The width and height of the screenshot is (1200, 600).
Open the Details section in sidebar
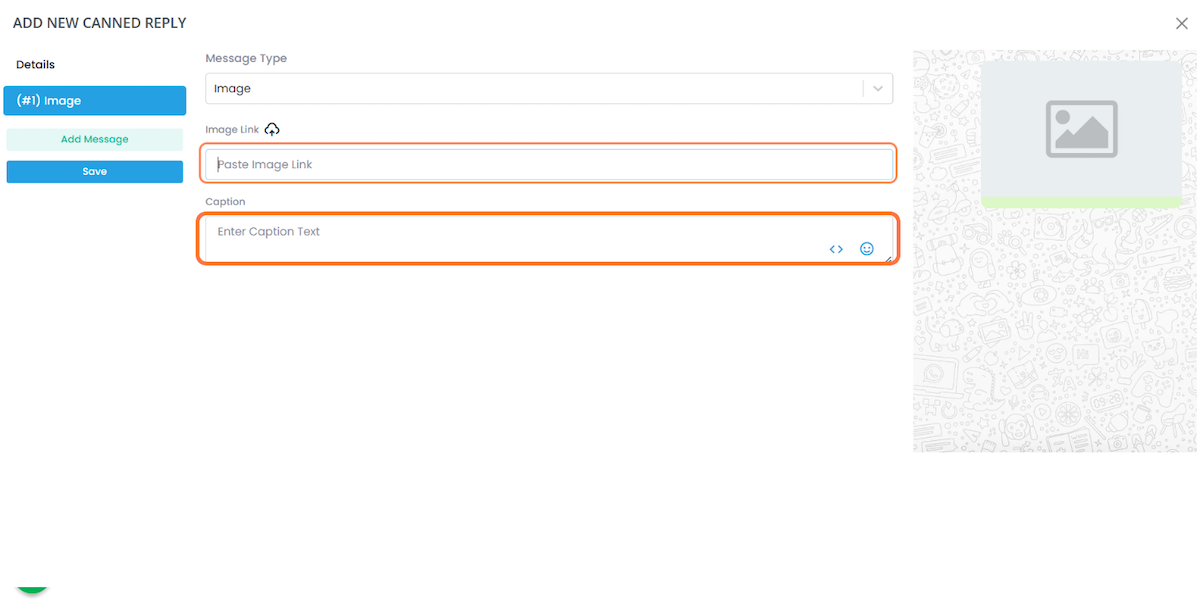coord(36,65)
